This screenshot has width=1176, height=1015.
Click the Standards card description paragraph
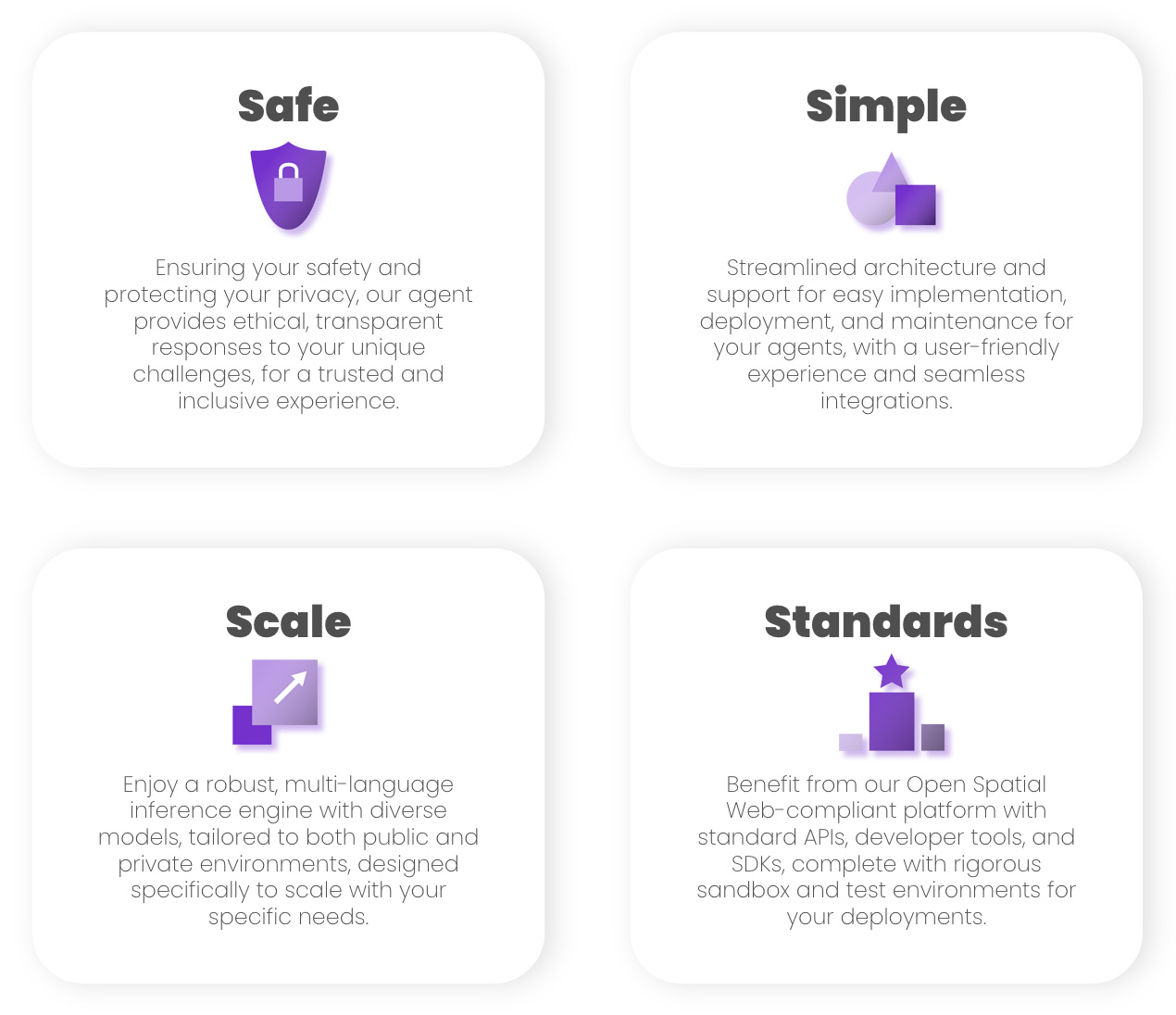pos(886,850)
